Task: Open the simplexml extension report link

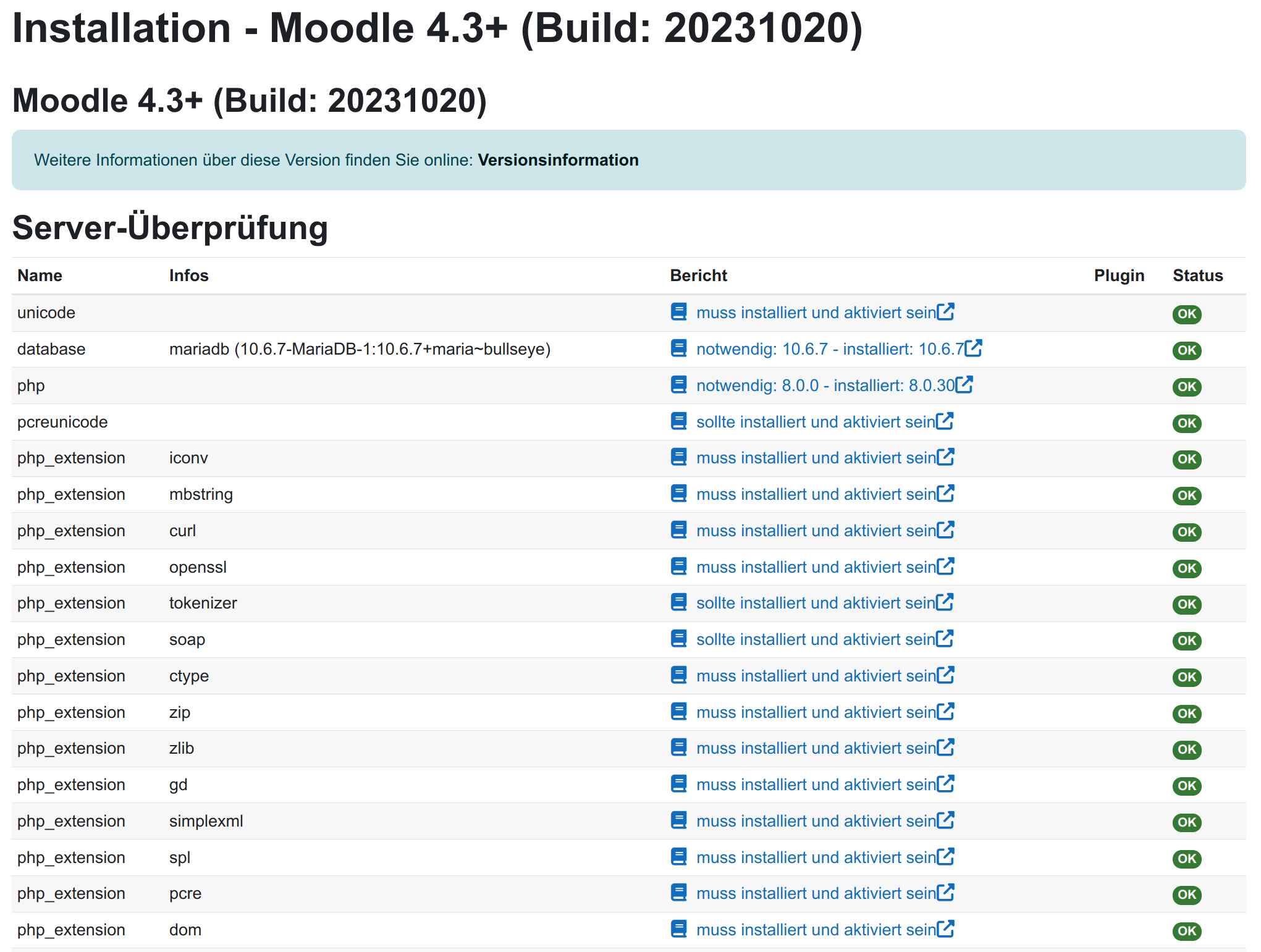Action: (x=816, y=821)
